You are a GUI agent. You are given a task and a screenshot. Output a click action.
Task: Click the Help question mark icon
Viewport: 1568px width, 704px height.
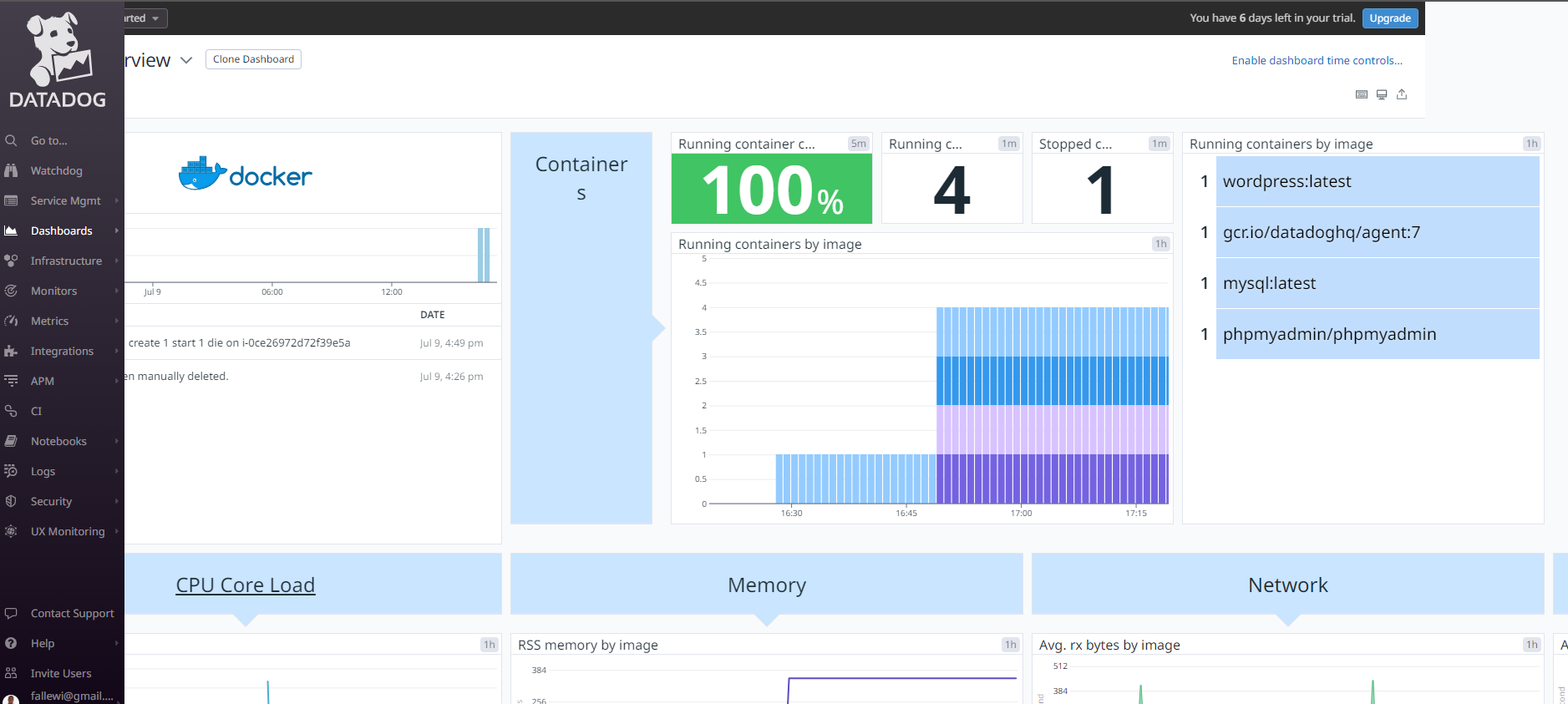pyautogui.click(x=11, y=643)
